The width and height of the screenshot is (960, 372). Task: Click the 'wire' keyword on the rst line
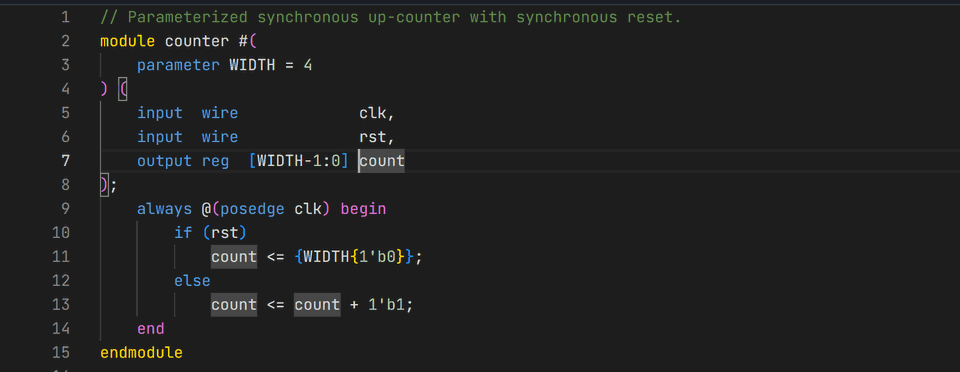coord(220,136)
